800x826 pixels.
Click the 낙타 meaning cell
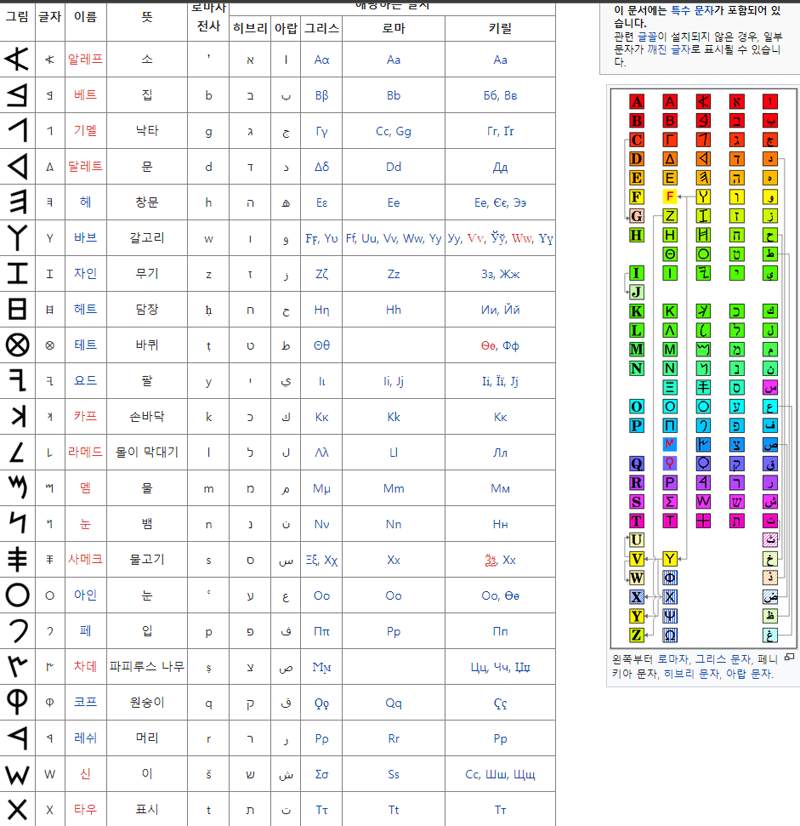[x=147, y=131]
